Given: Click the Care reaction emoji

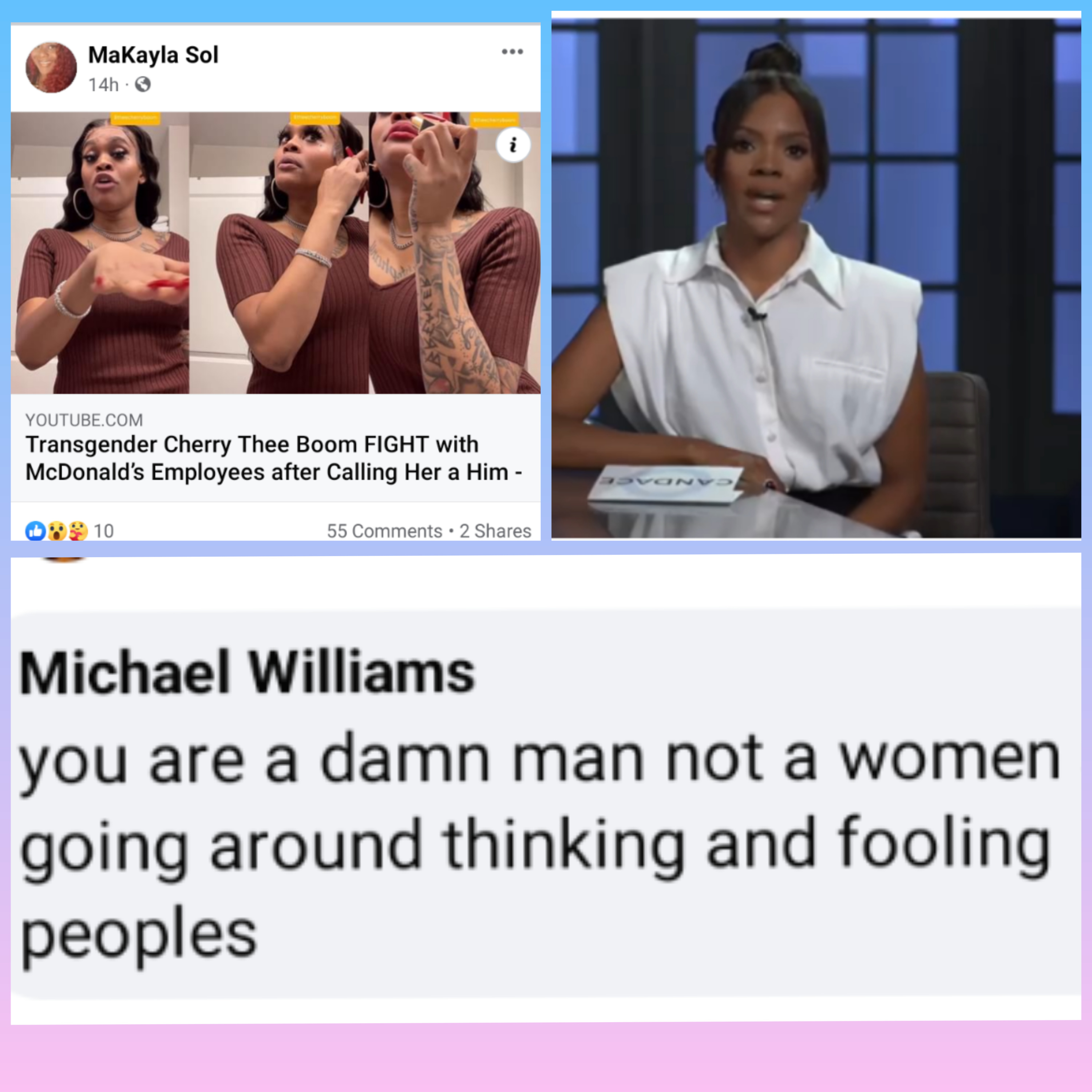Looking at the screenshot, I should [x=78, y=531].
